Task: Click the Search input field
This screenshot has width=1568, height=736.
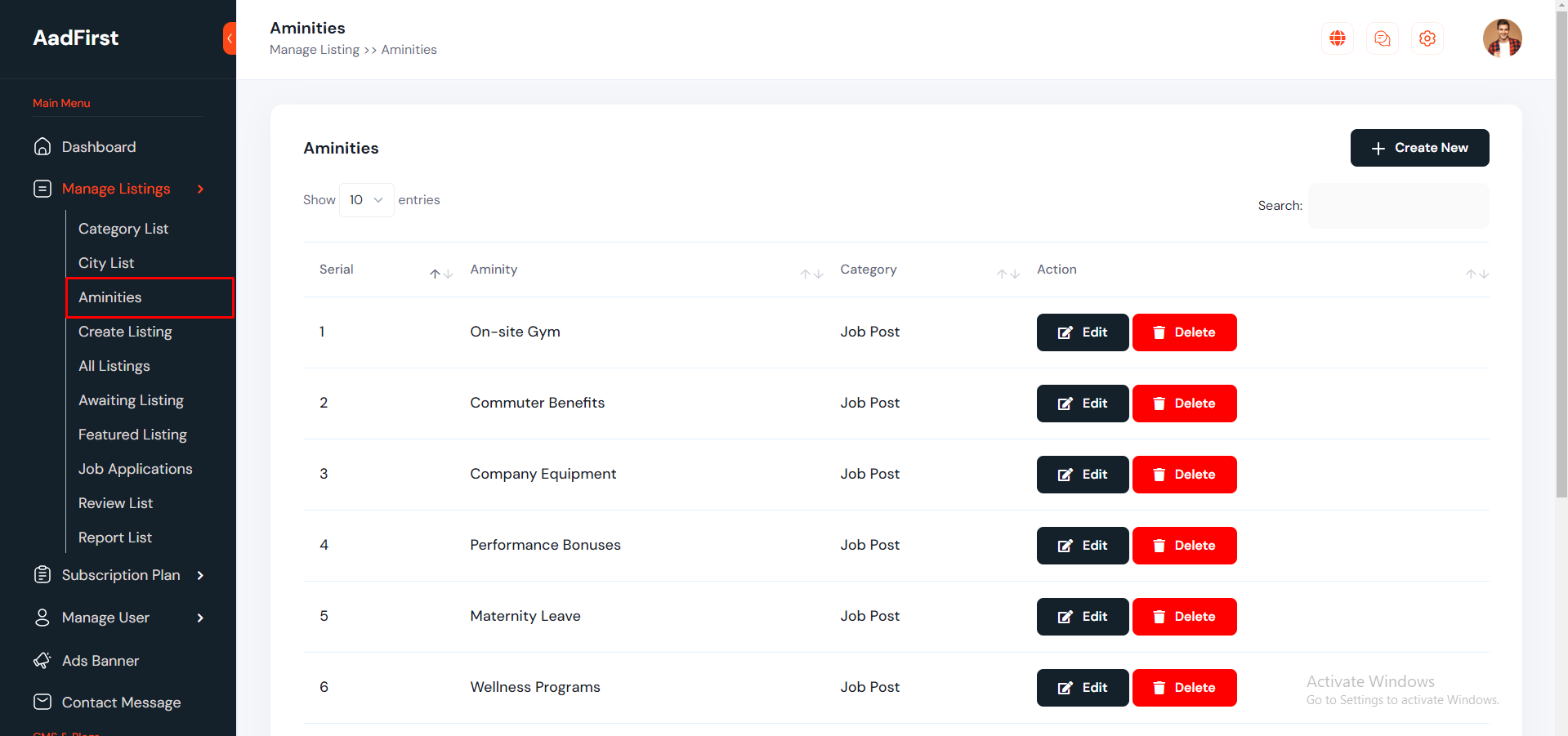Action: point(1398,206)
